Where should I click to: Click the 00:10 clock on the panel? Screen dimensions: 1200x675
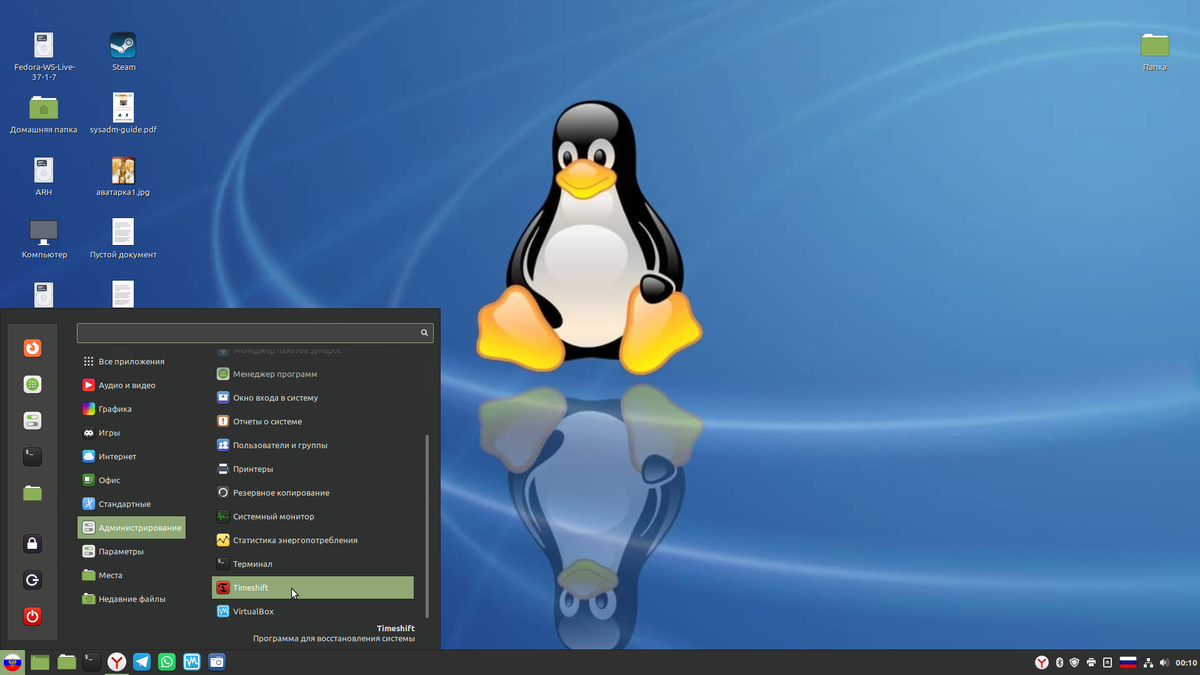[1186, 662]
